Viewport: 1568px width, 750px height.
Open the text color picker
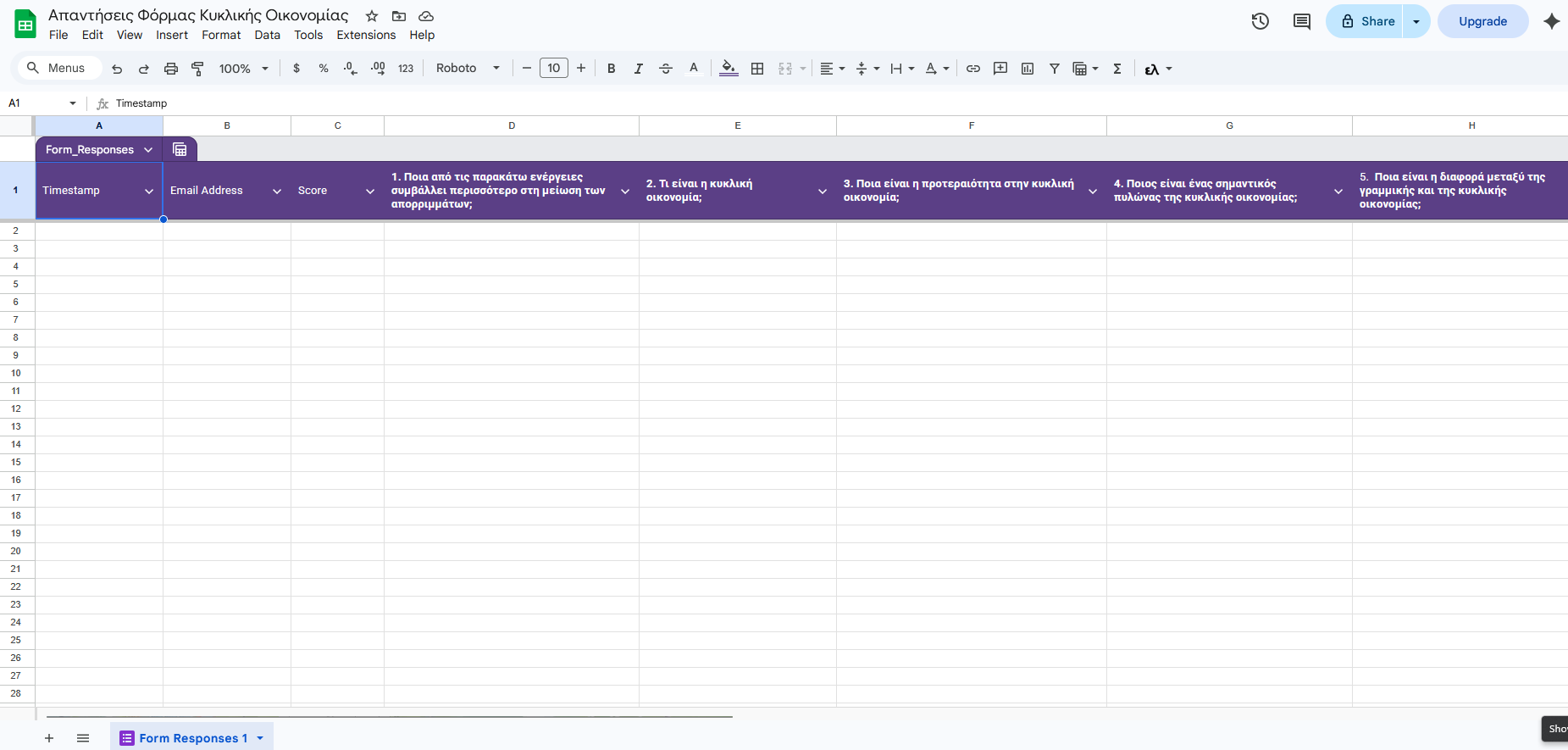(694, 69)
